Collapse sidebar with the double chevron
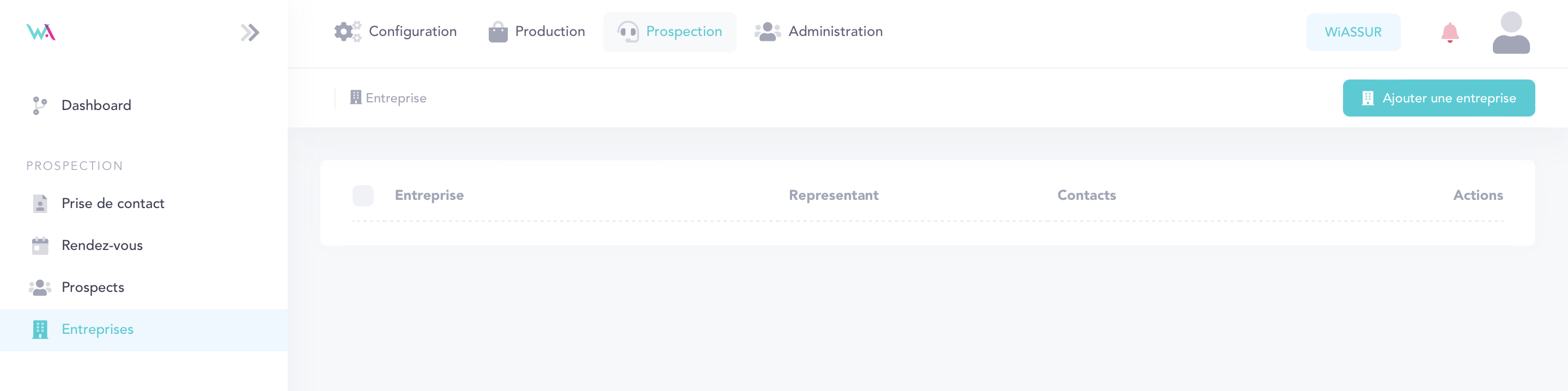 click(x=250, y=32)
